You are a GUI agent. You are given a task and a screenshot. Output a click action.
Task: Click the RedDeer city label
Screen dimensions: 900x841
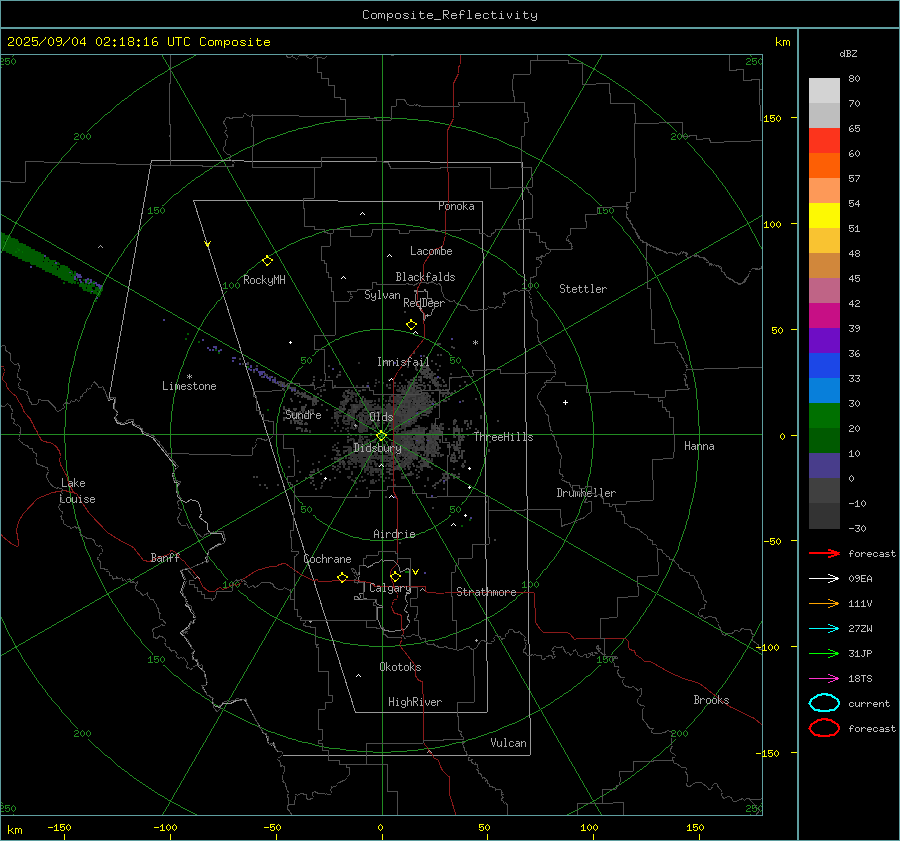pos(424,303)
